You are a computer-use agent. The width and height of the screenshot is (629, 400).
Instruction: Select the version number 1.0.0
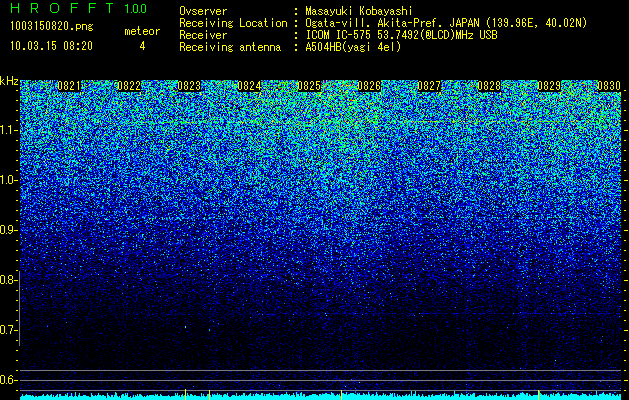tap(135, 8)
